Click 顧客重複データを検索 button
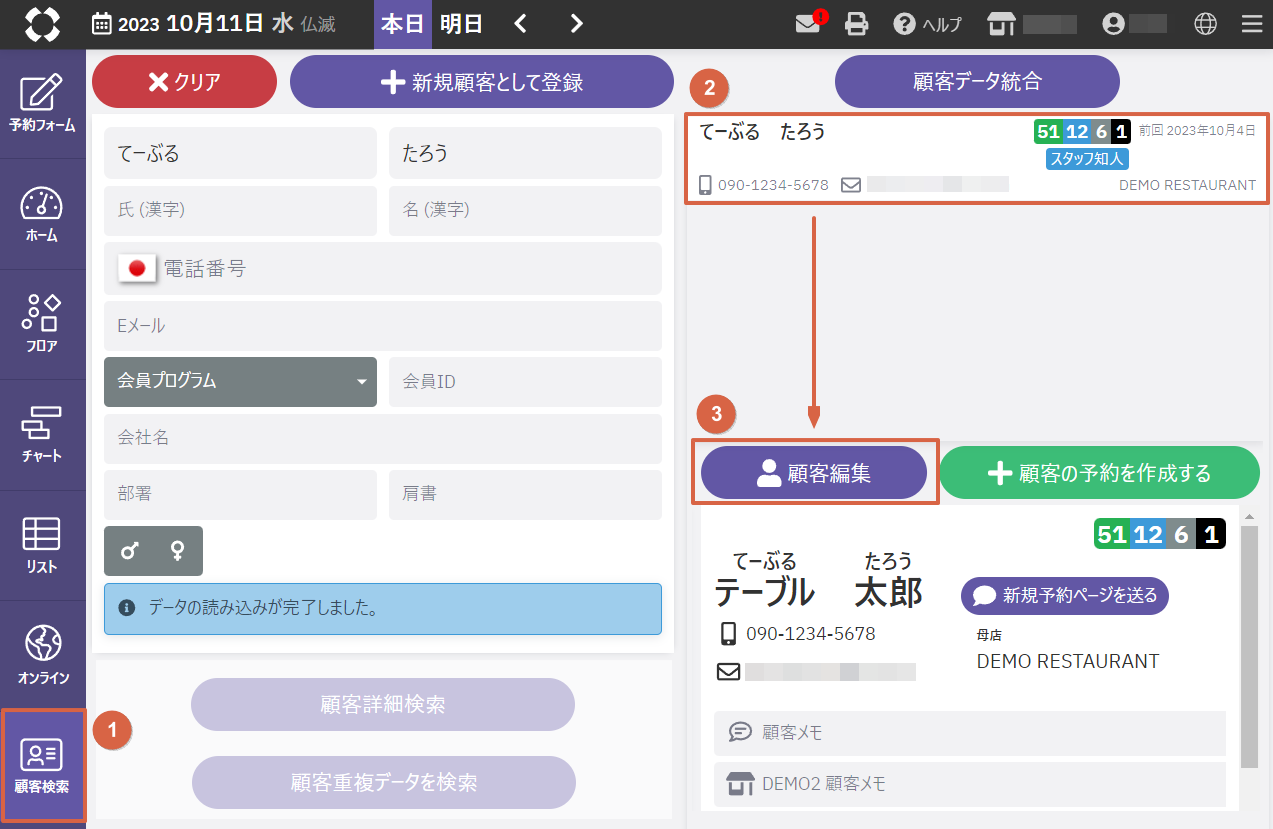Viewport: 1273px width, 829px height. click(384, 782)
